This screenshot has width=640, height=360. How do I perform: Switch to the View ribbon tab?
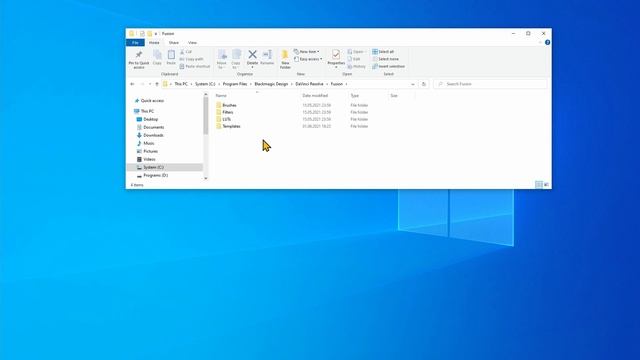(192, 42)
